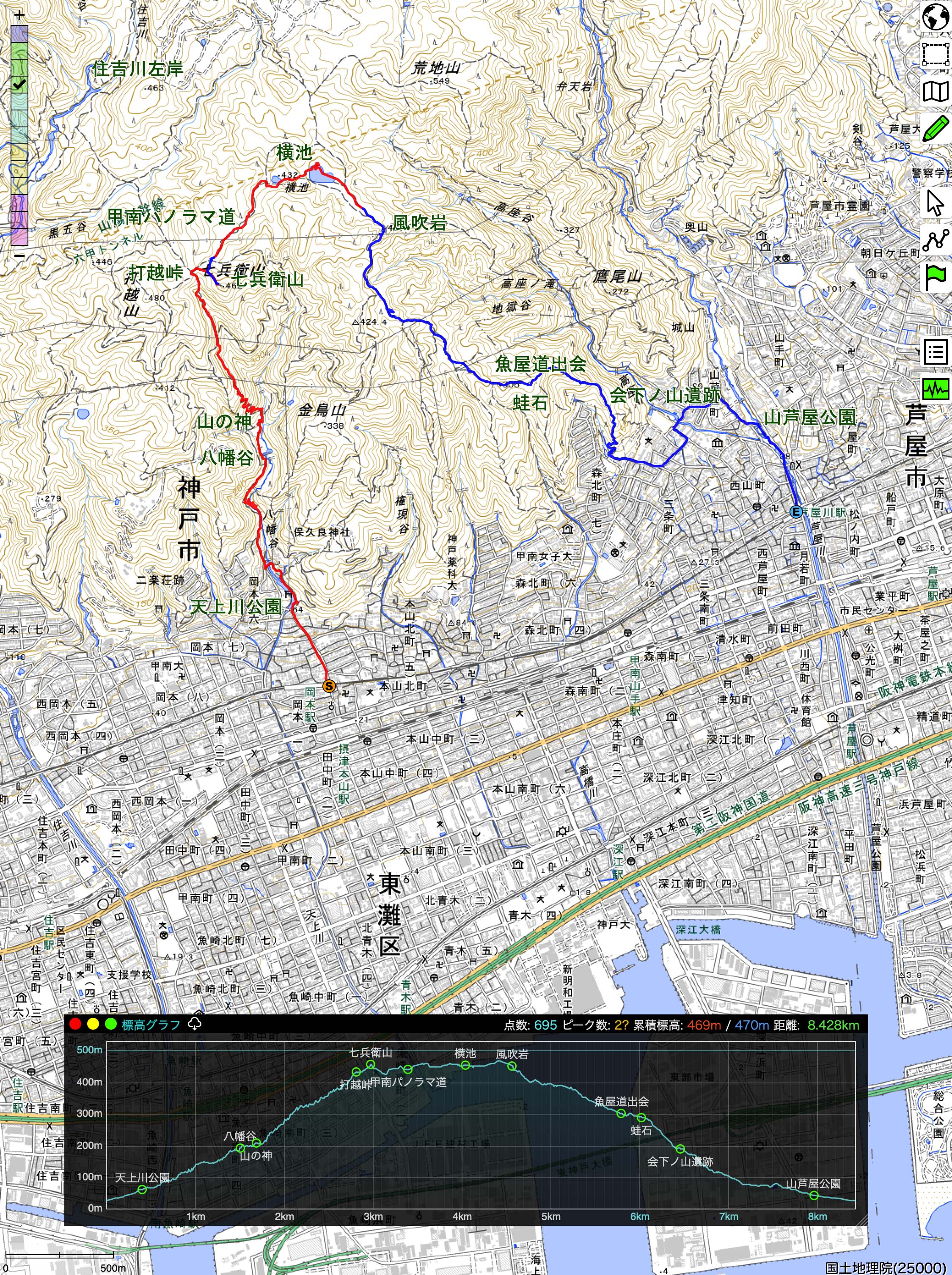Viewport: 952px width, 1275px height.
Task: Open the folded map icon
Action: coord(936,92)
